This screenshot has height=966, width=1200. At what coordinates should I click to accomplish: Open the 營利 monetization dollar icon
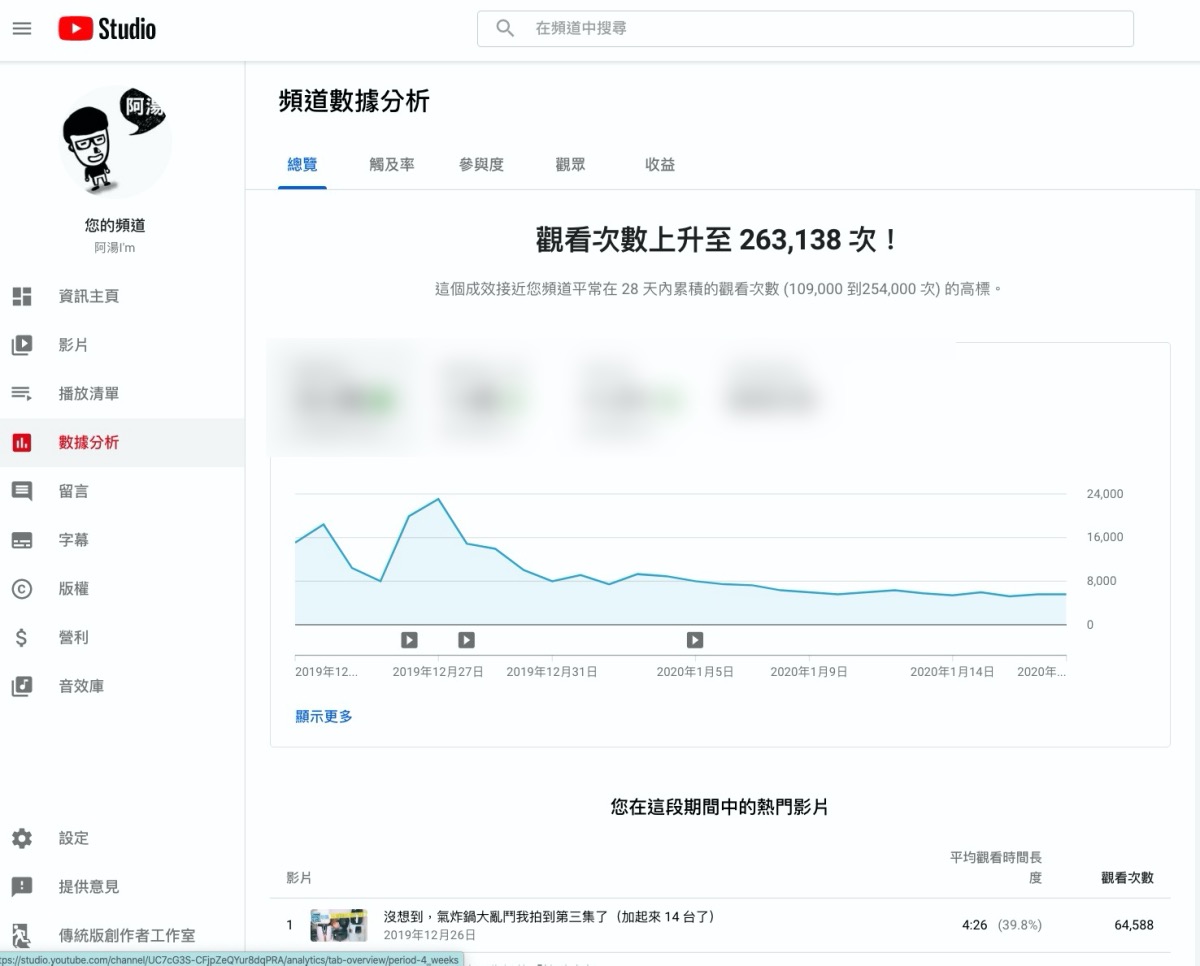[x=22, y=638]
